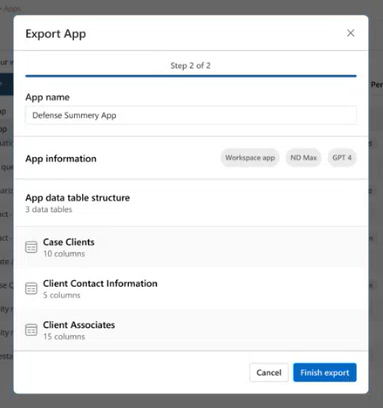Click the App data table structure heading
The height and width of the screenshot is (408, 383).
78,198
